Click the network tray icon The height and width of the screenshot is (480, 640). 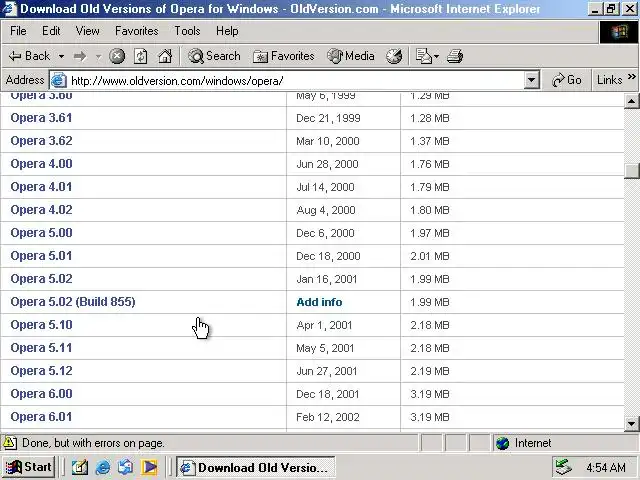pos(564,467)
